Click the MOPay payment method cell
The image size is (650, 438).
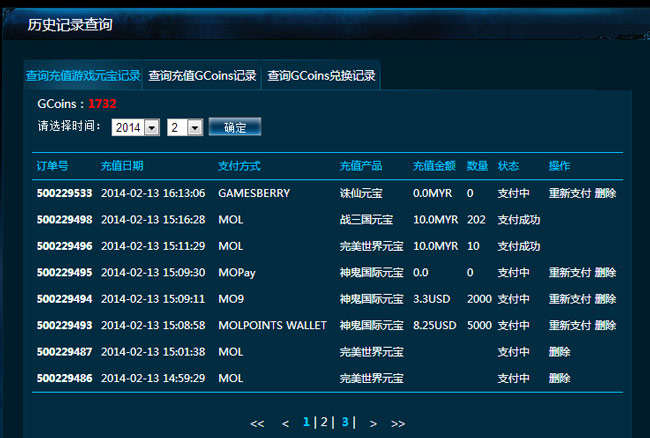tap(237, 273)
